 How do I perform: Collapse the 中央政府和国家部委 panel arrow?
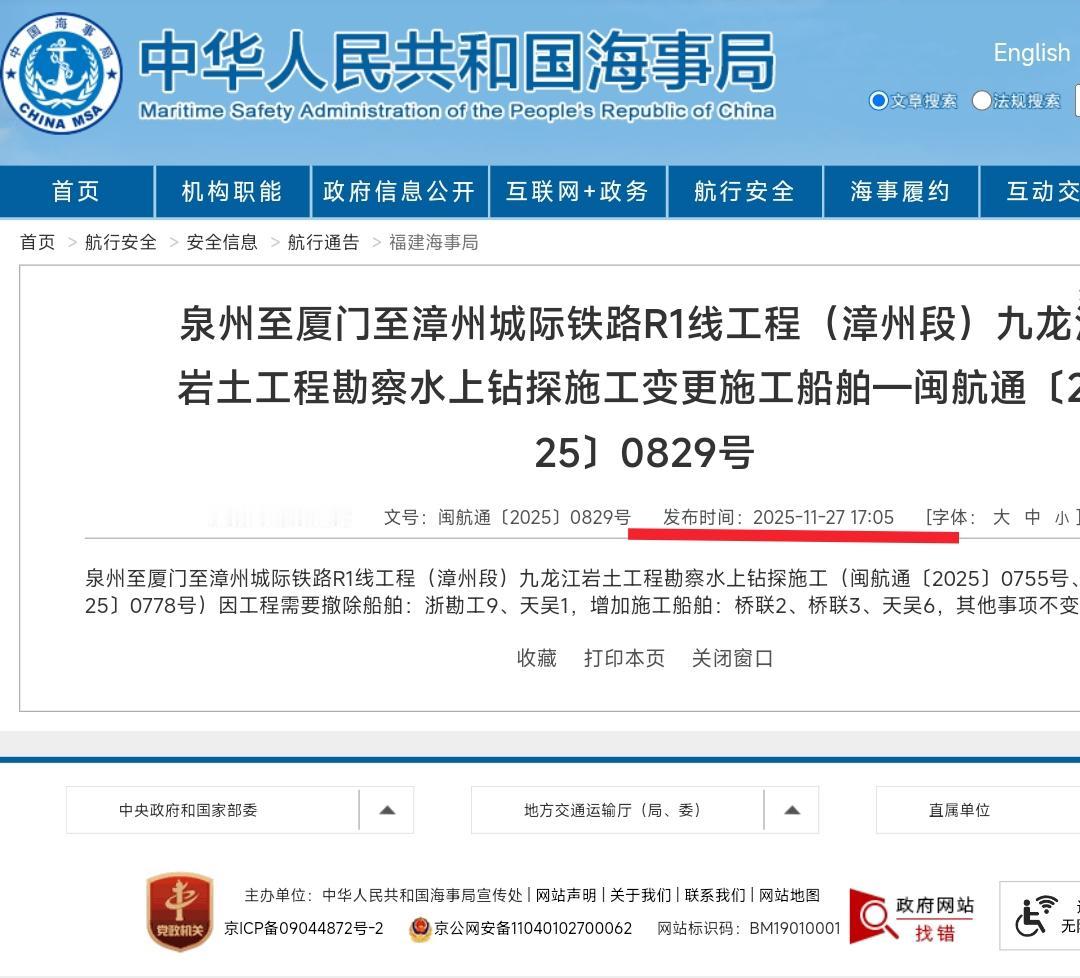click(x=389, y=810)
